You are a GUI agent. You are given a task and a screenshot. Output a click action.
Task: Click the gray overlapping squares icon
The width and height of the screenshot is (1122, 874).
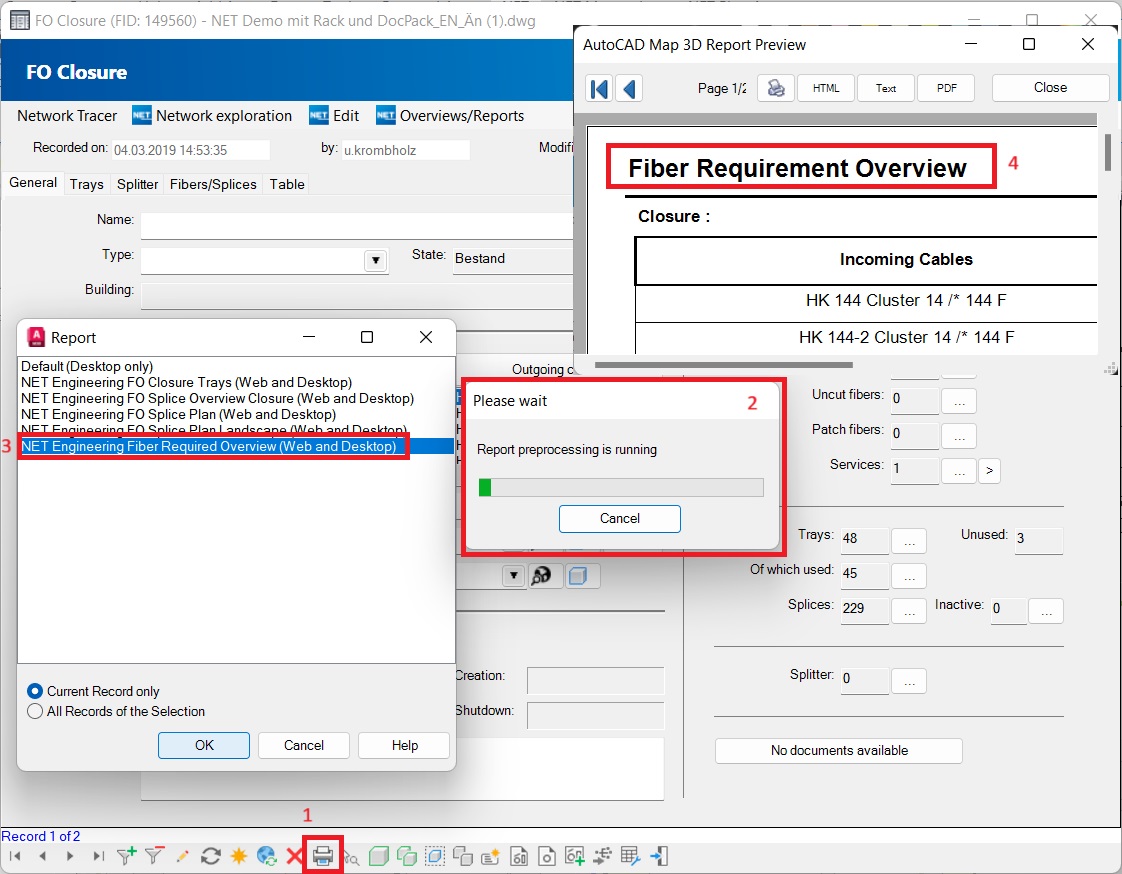click(463, 855)
